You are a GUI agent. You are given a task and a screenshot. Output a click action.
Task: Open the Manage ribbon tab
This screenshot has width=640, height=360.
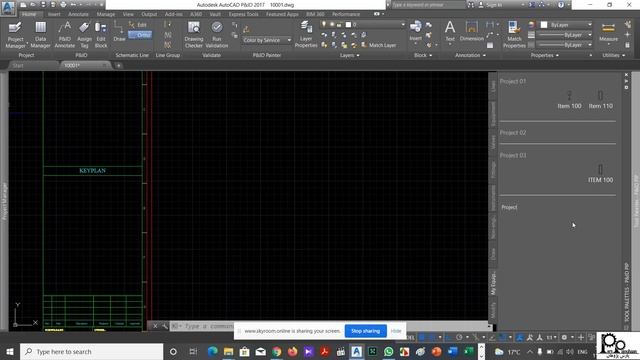point(106,14)
